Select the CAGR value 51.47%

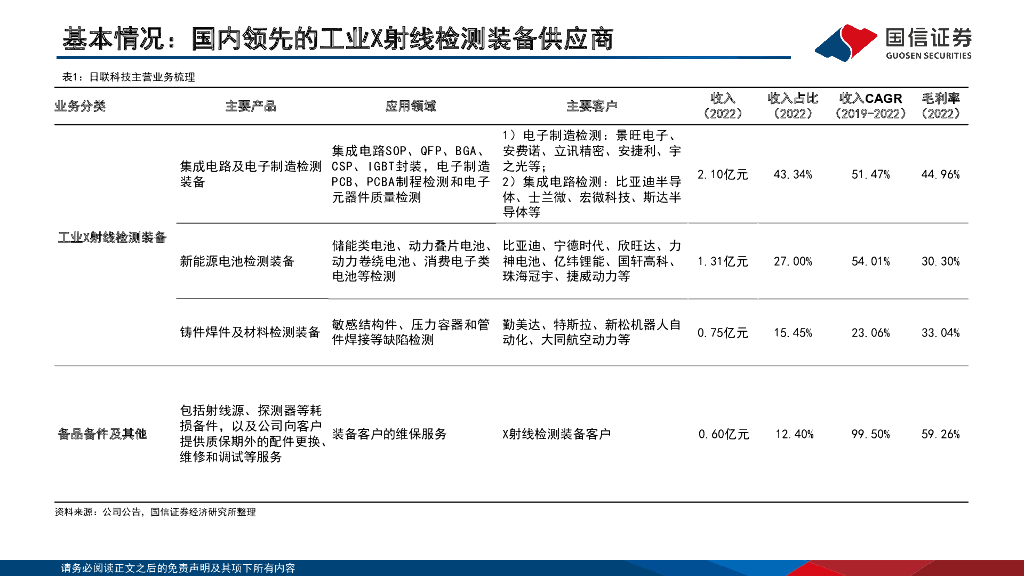871,174
